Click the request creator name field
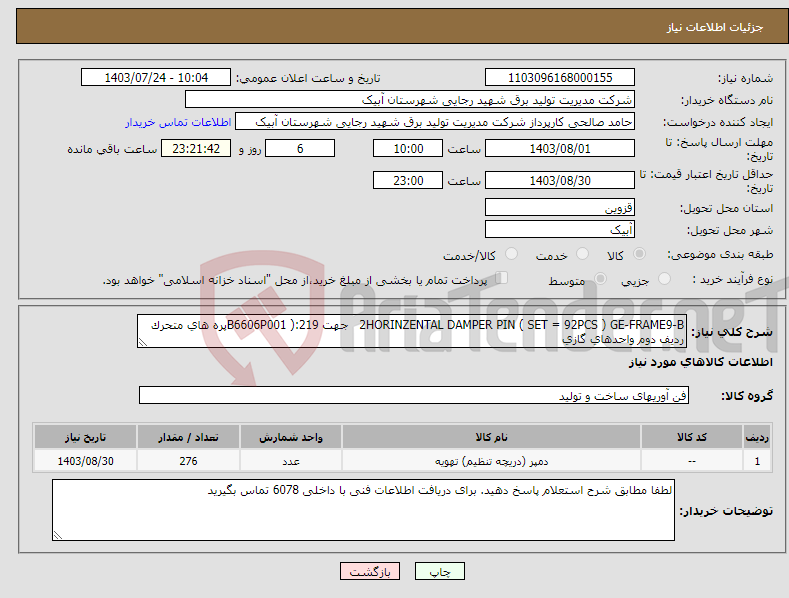This screenshot has width=789, height=598. tap(435, 122)
